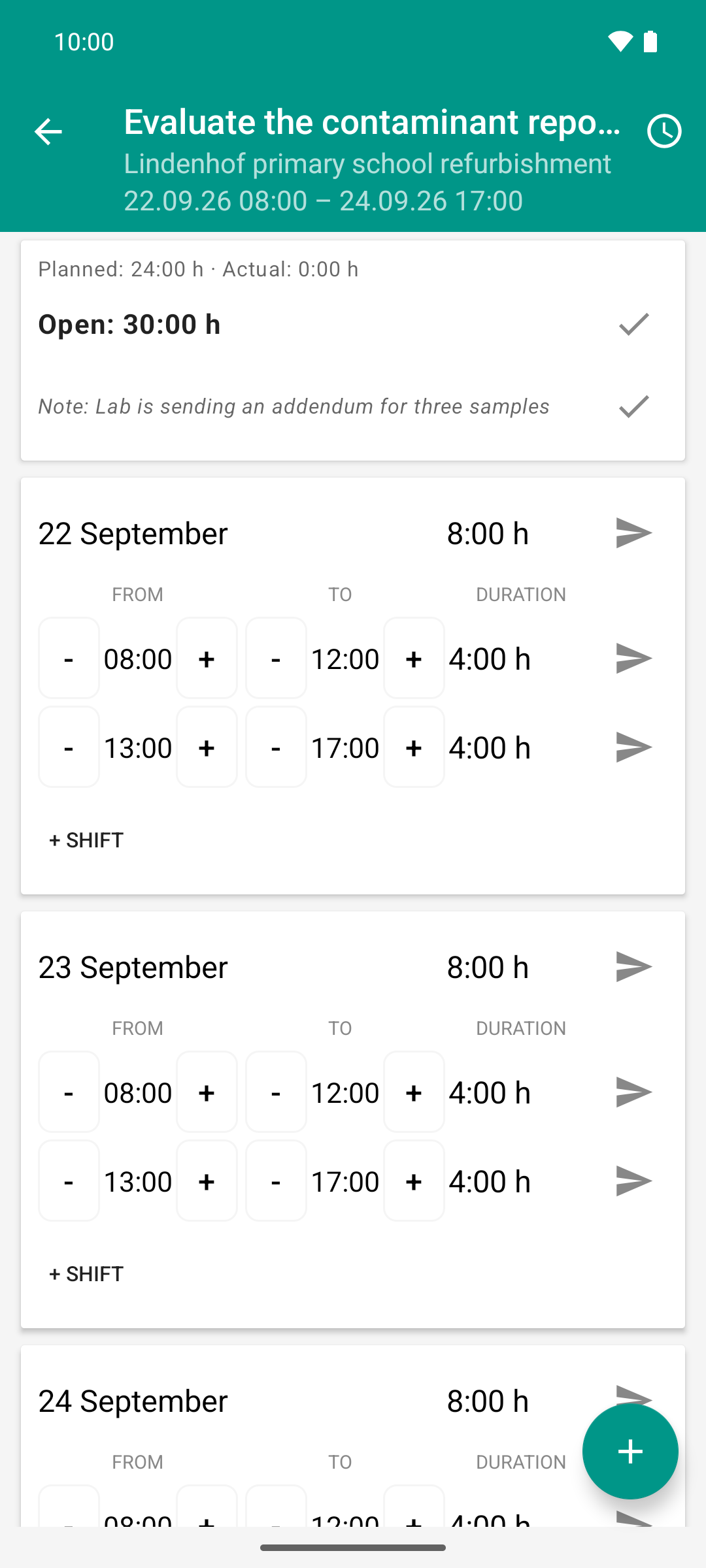Send 22 September 13:00–17:00 shift
The image size is (706, 1568).
[633, 747]
